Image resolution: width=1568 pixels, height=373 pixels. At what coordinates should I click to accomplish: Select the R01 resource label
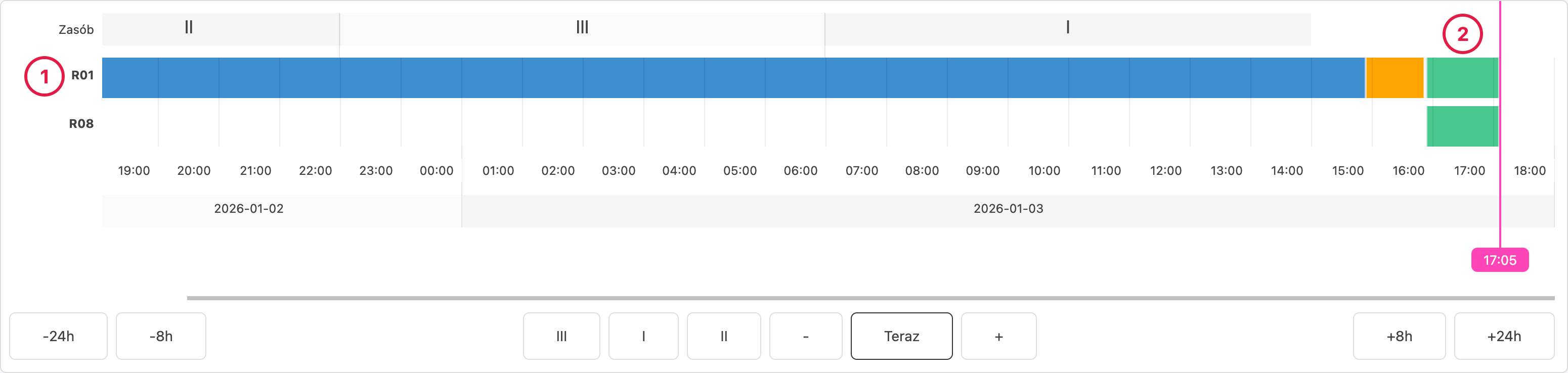click(x=82, y=75)
